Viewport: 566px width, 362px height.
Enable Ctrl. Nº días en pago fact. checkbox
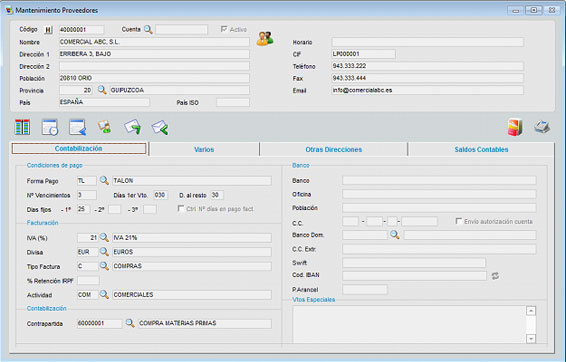[x=181, y=209]
